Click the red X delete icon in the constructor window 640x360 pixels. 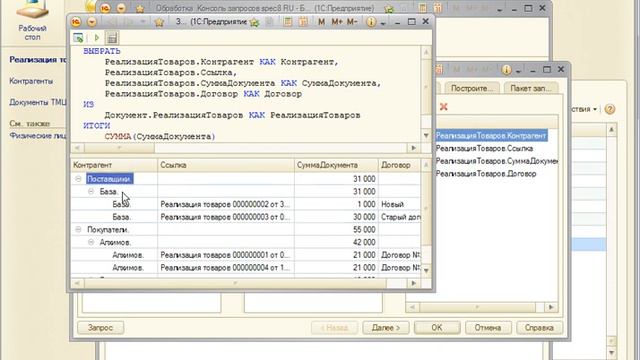click(x=444, y=107)
